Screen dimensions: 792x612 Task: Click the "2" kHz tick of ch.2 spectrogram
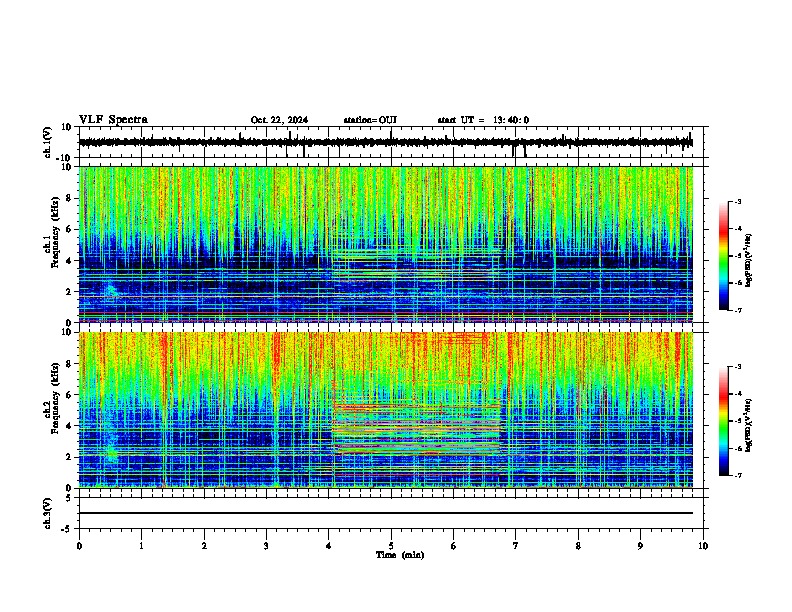tap(69, 457)
